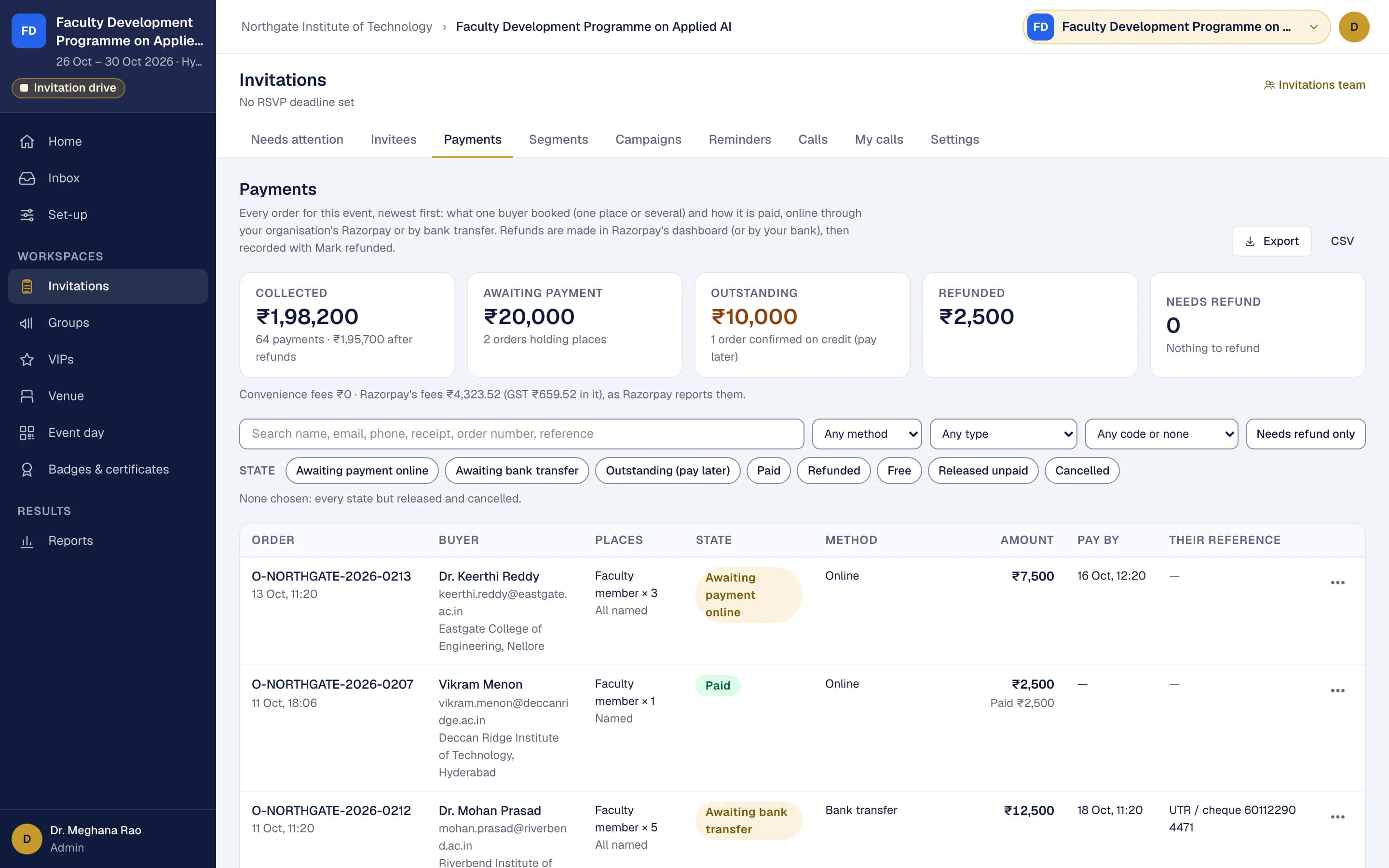
Task: Toggle the Needs refund only filter
Action: point(1305,434)
